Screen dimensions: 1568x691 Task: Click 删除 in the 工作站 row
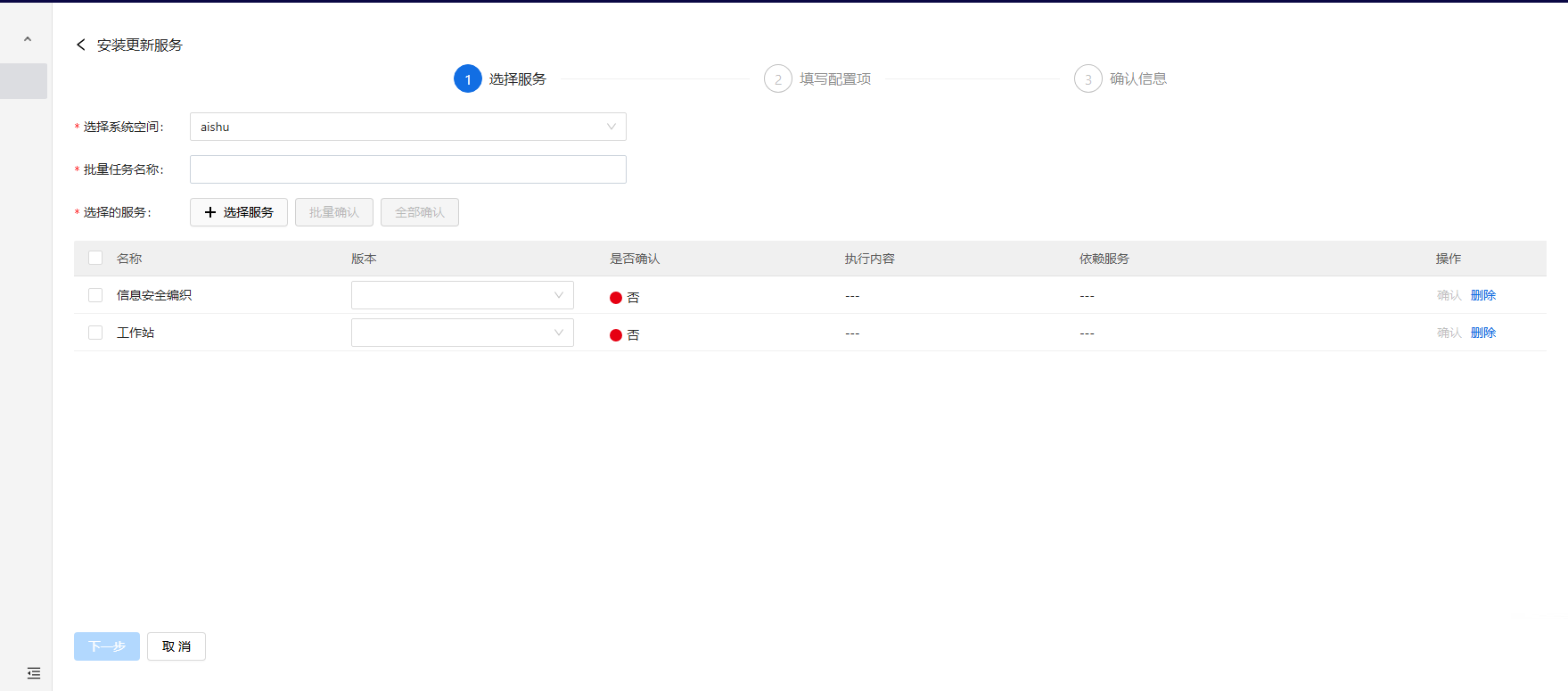1483,333
